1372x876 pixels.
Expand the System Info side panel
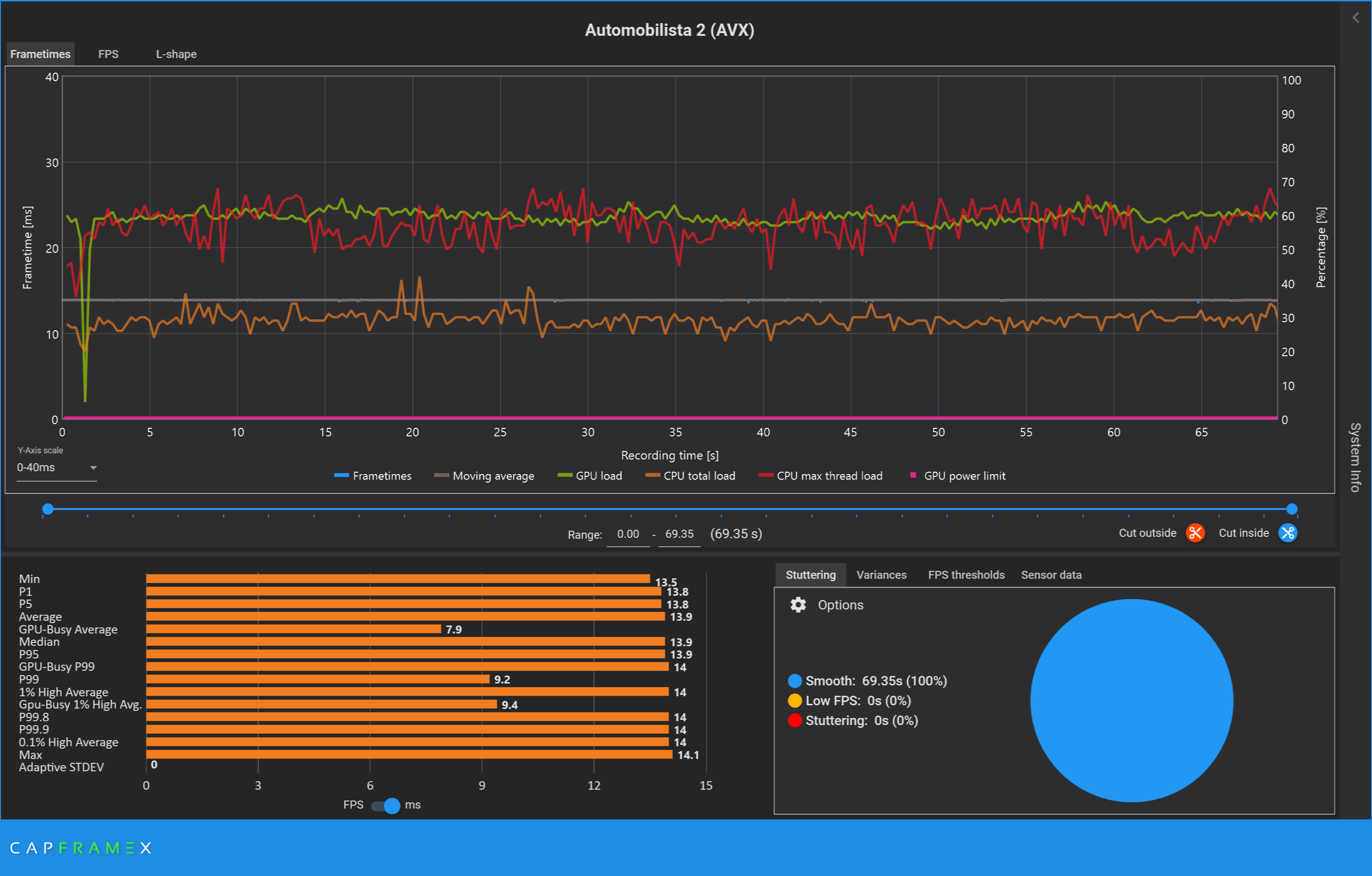tap(1355, 458)
